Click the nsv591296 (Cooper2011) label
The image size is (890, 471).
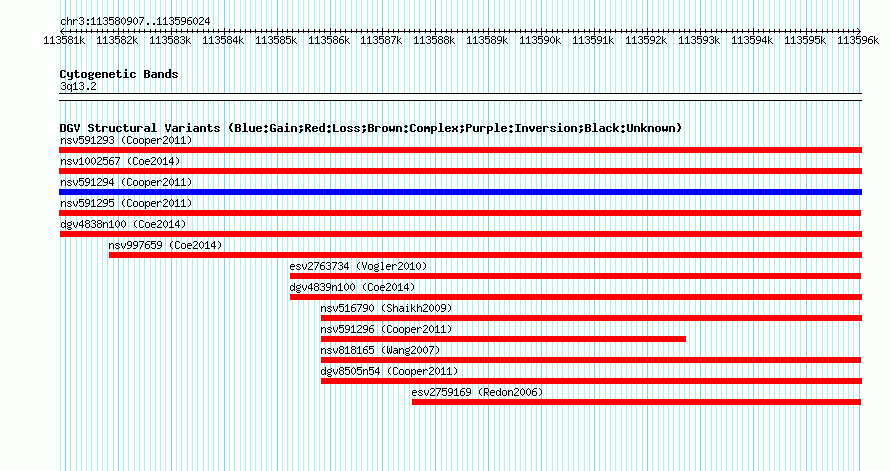386,329
